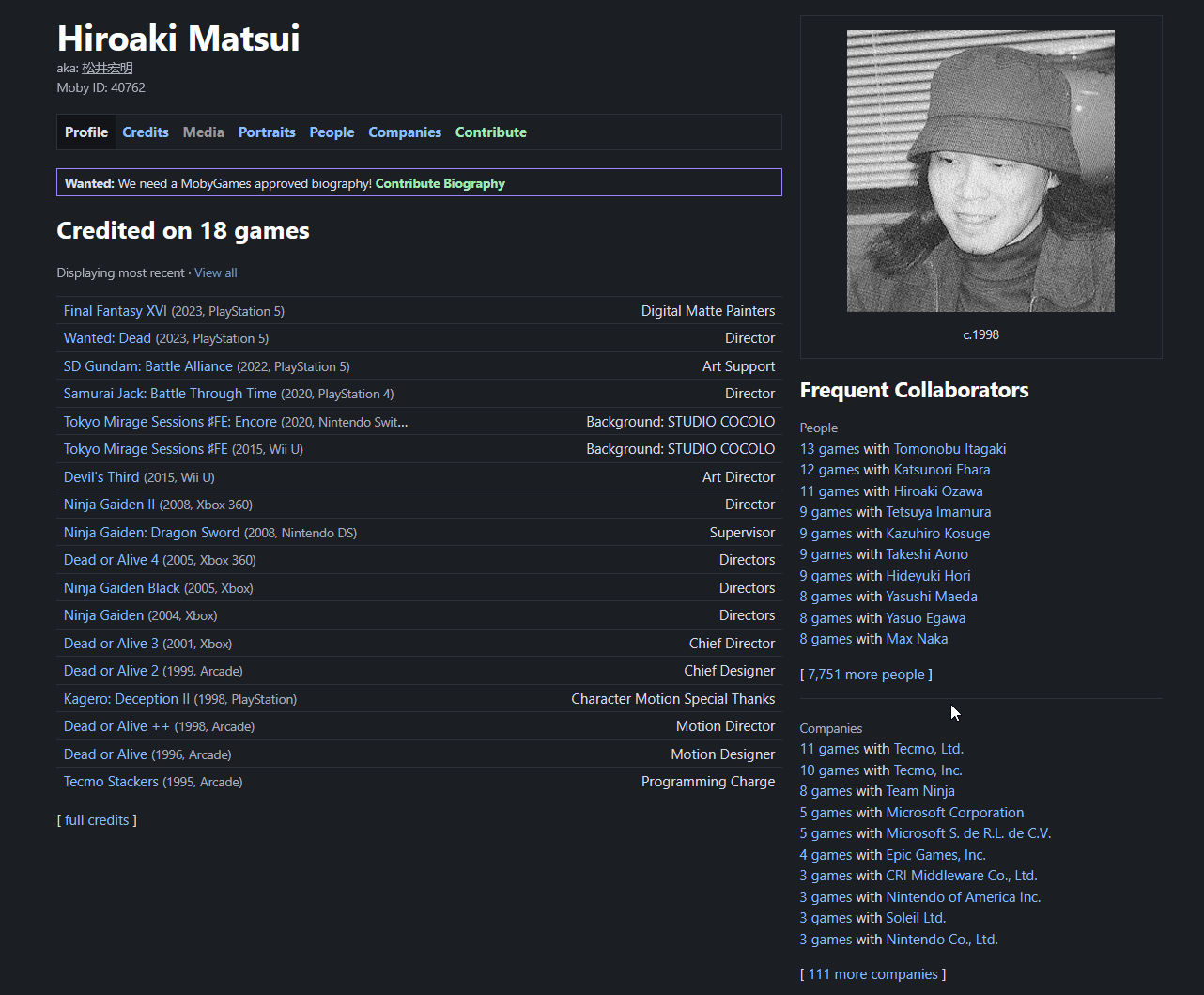Open the Dead or Alive ++ link
The height and width of the screenshot is (995, 1204).
[x=117, y=726]
